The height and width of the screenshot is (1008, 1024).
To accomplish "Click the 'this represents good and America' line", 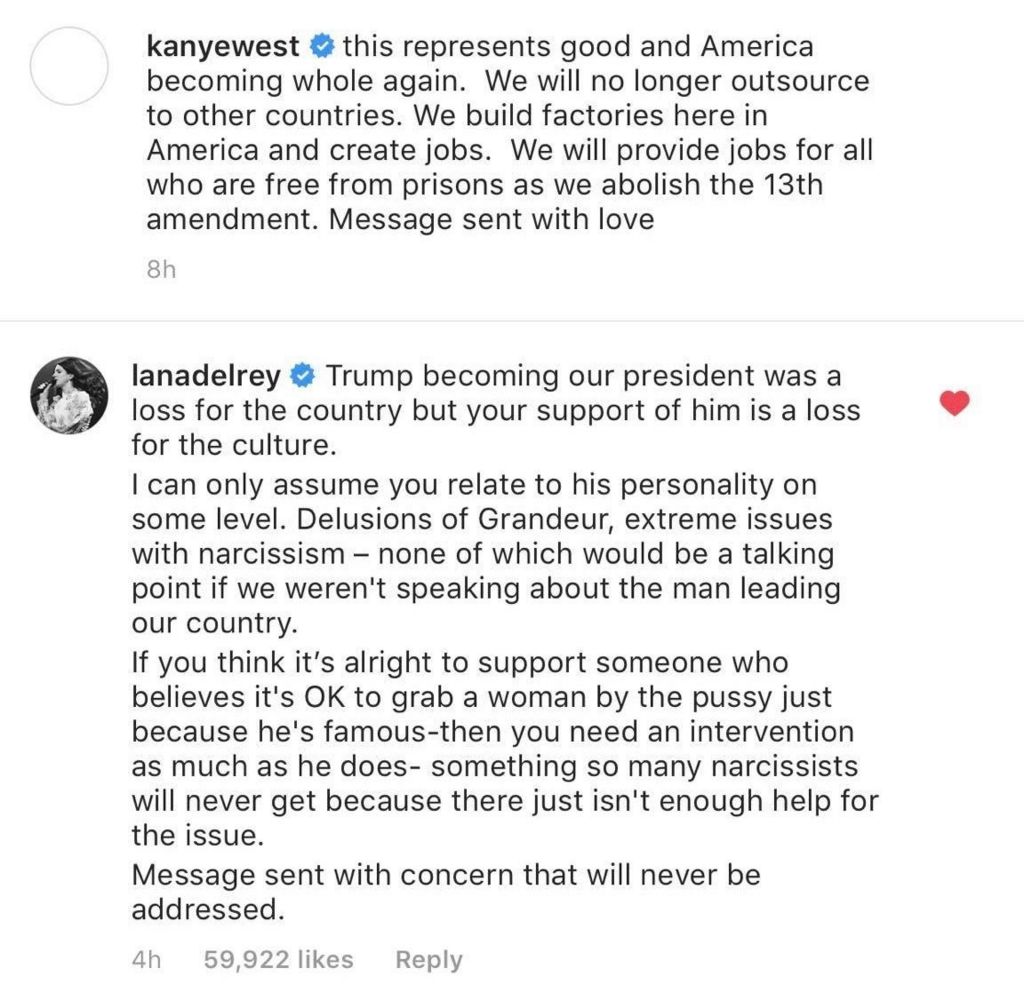I will [x=578, y=47].
